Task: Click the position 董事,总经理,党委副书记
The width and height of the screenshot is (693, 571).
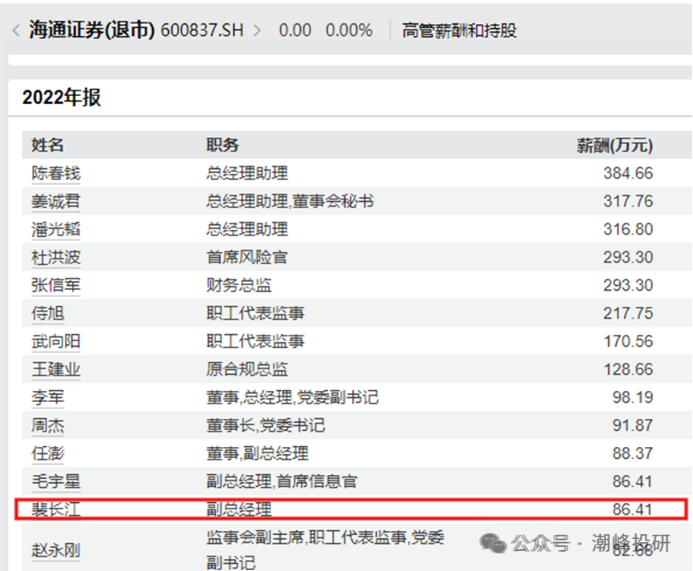Action: click(293, 397)
